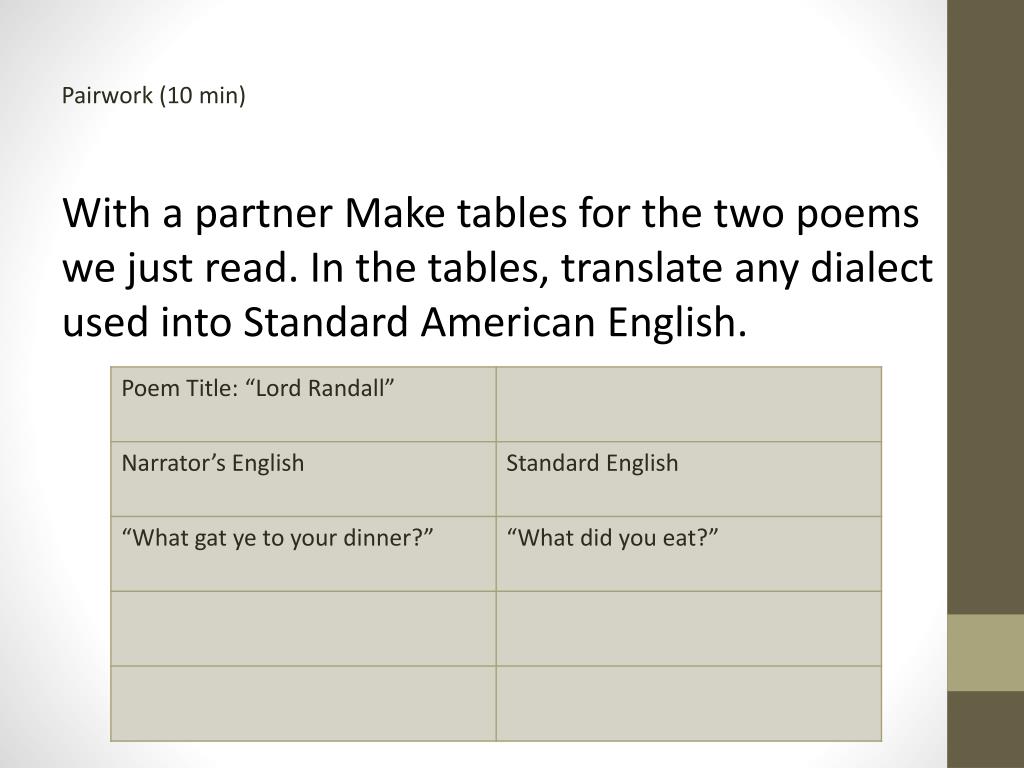The width and height of the screenshot is (1024, 768).
Task: Select the Narrator's English header cell
Action: 303,479
